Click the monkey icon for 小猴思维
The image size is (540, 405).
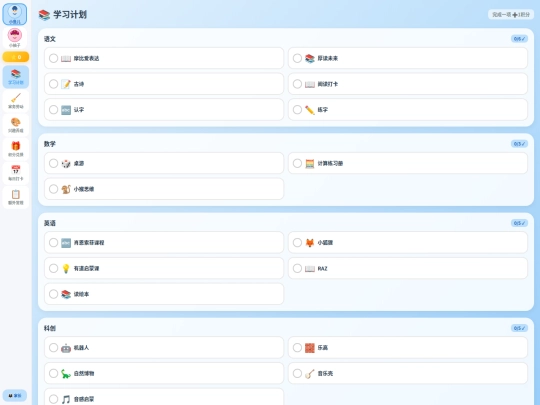[x=66, y=189]
